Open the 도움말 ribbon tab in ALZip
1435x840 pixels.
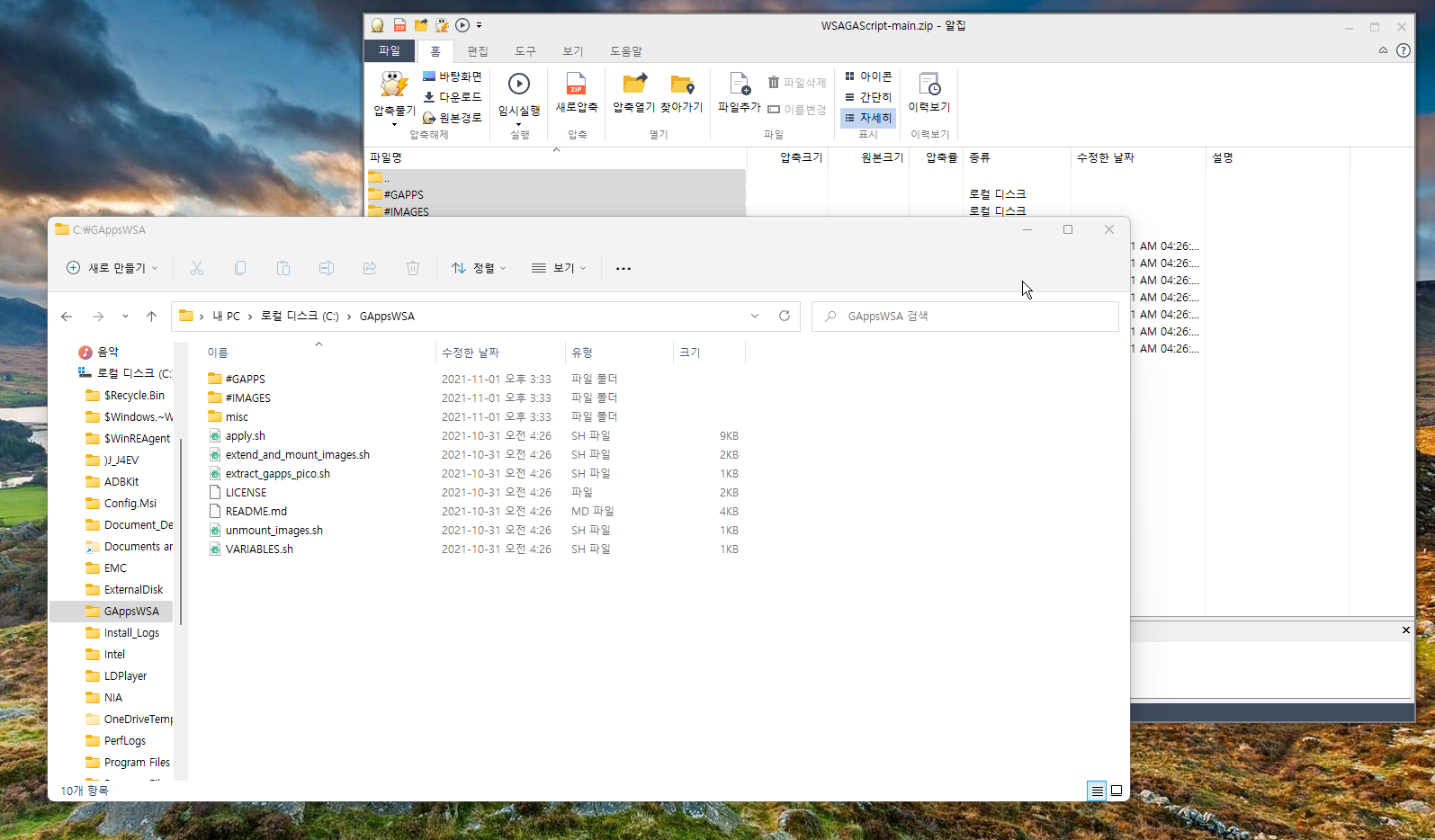(x=626, y=51)
